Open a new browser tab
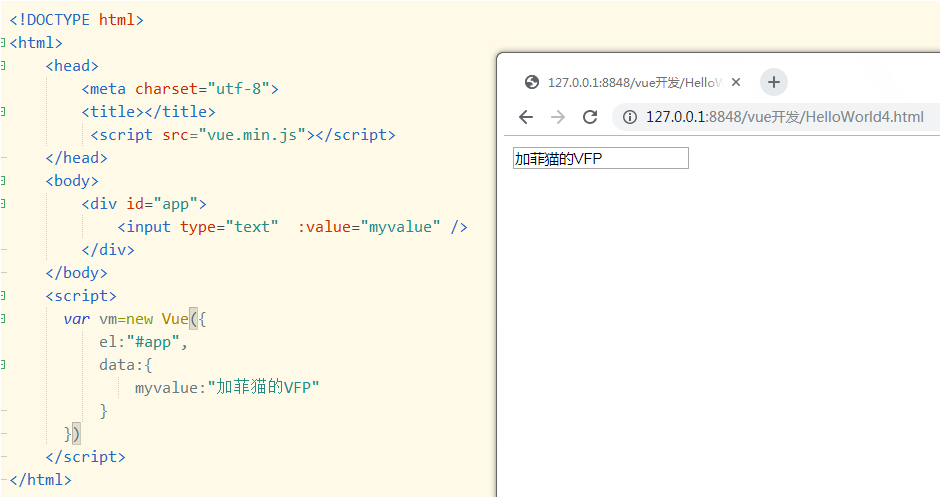941x498 pixels. click(774, 82)
